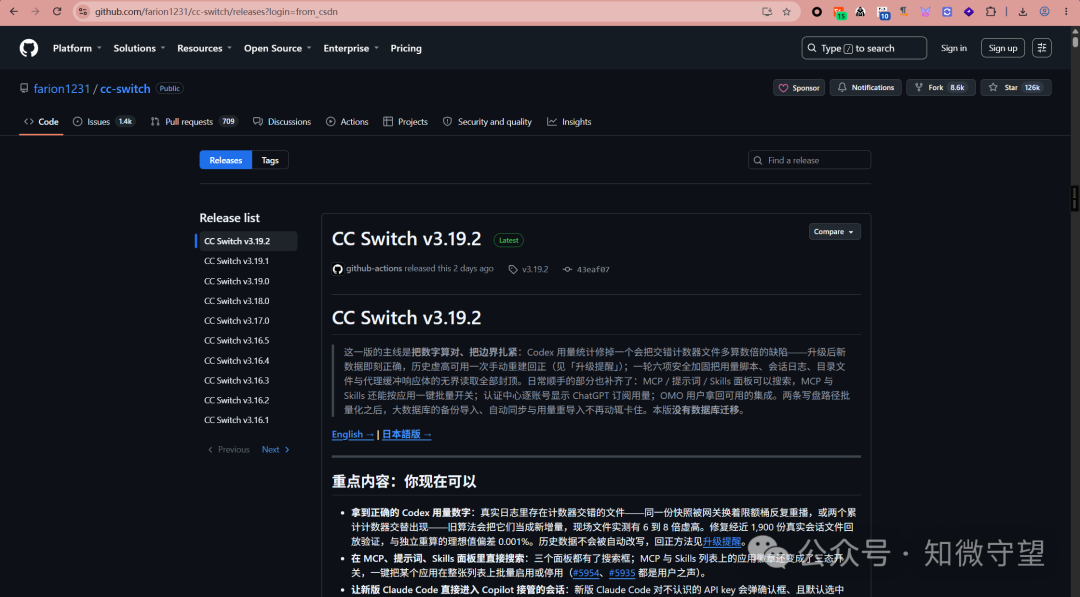
Task: Click the github-actions avatar icon
Action: pyautogui.click(x=338, y=269)
